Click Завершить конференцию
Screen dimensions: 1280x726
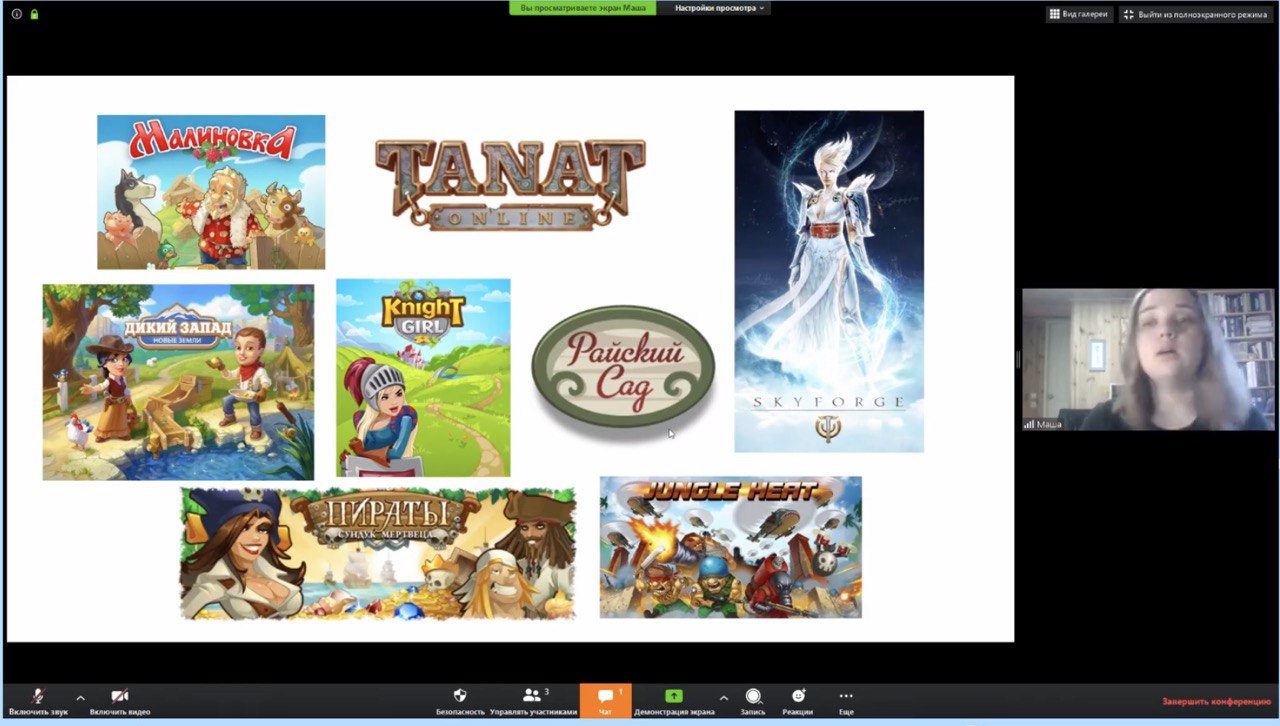[1216, 702]
